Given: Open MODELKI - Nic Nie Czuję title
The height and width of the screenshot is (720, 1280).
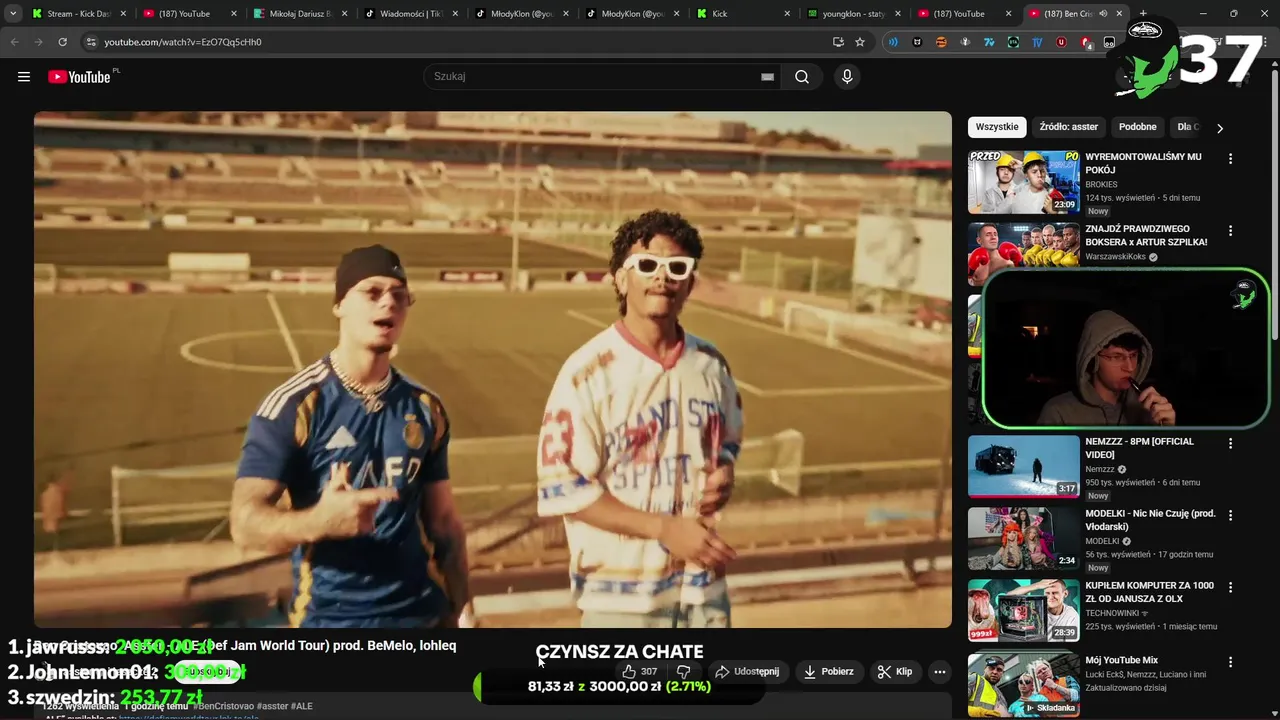Looking at the screenshot, I should (x=1150, y=520).
